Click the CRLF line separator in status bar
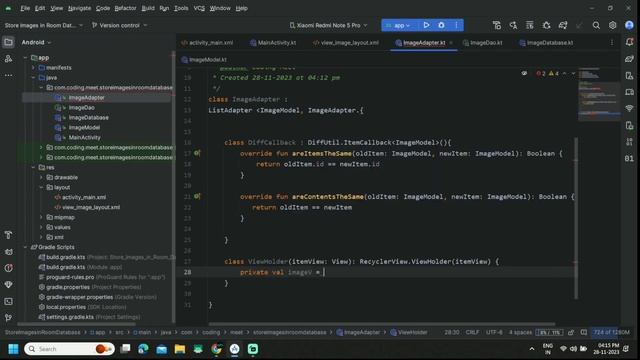The height and width of the screenshot is (360, 640). 472,332
